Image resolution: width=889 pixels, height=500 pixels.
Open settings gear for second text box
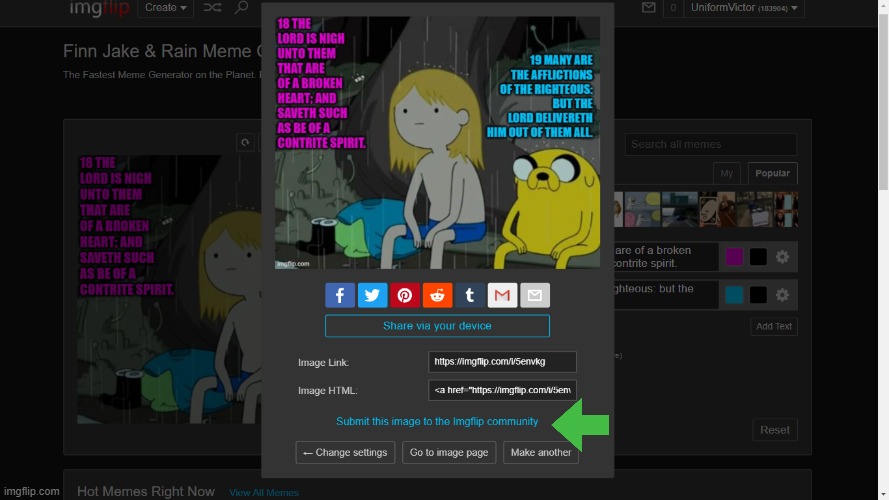[x=782, y=295]
